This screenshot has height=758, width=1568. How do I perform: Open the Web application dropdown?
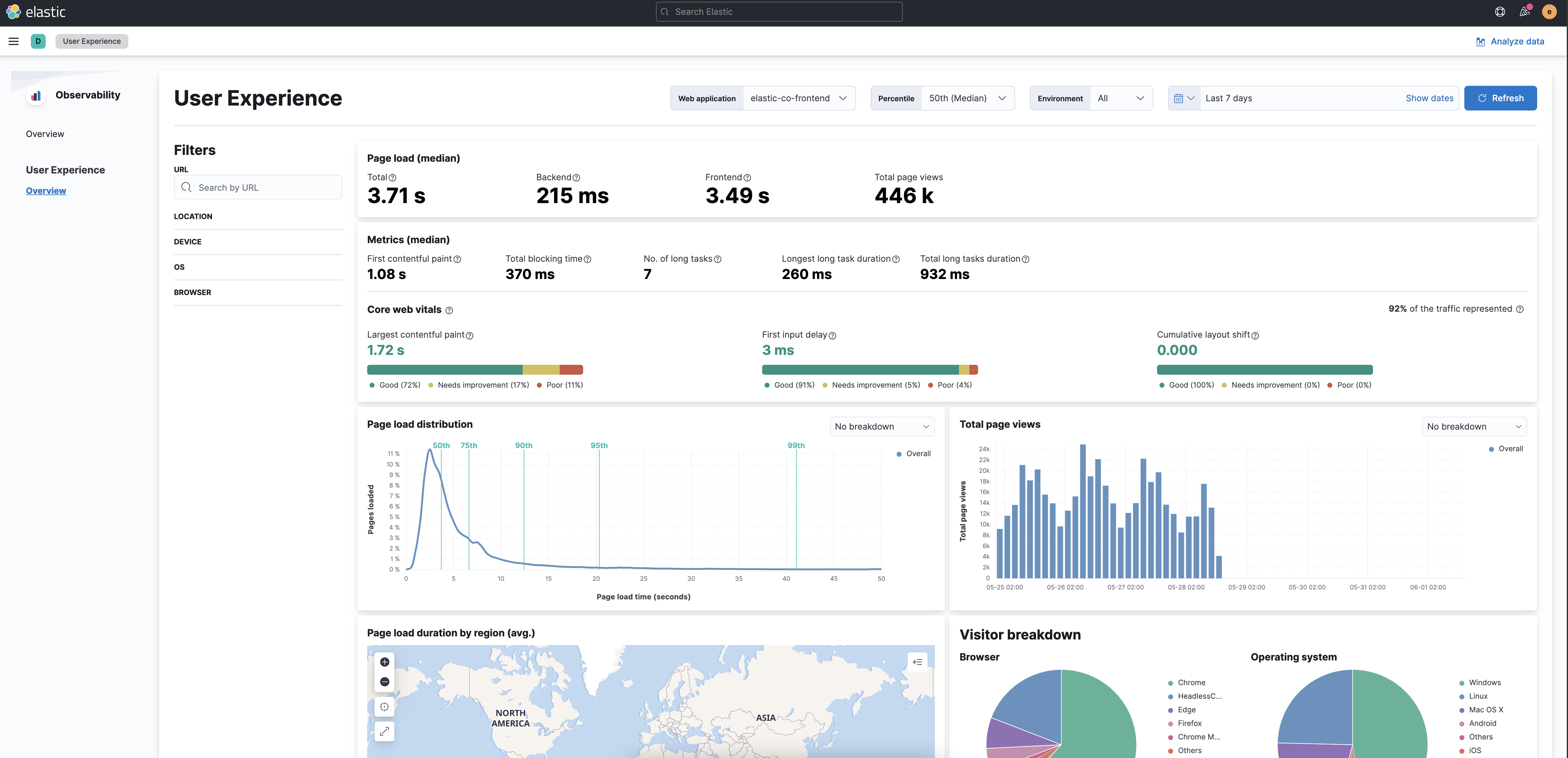(798, 98)
